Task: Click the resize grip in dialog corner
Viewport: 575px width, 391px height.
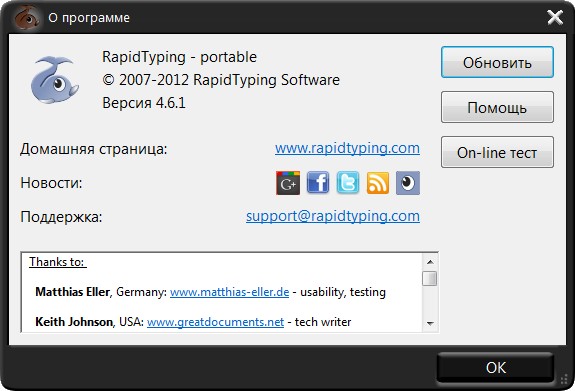Action: (x=564, y=378)
